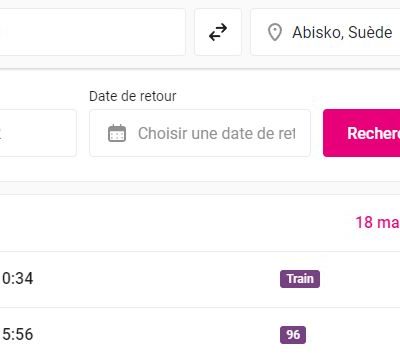Select the 0:34 time entry

pyautogui.click(x=18, y=279)
